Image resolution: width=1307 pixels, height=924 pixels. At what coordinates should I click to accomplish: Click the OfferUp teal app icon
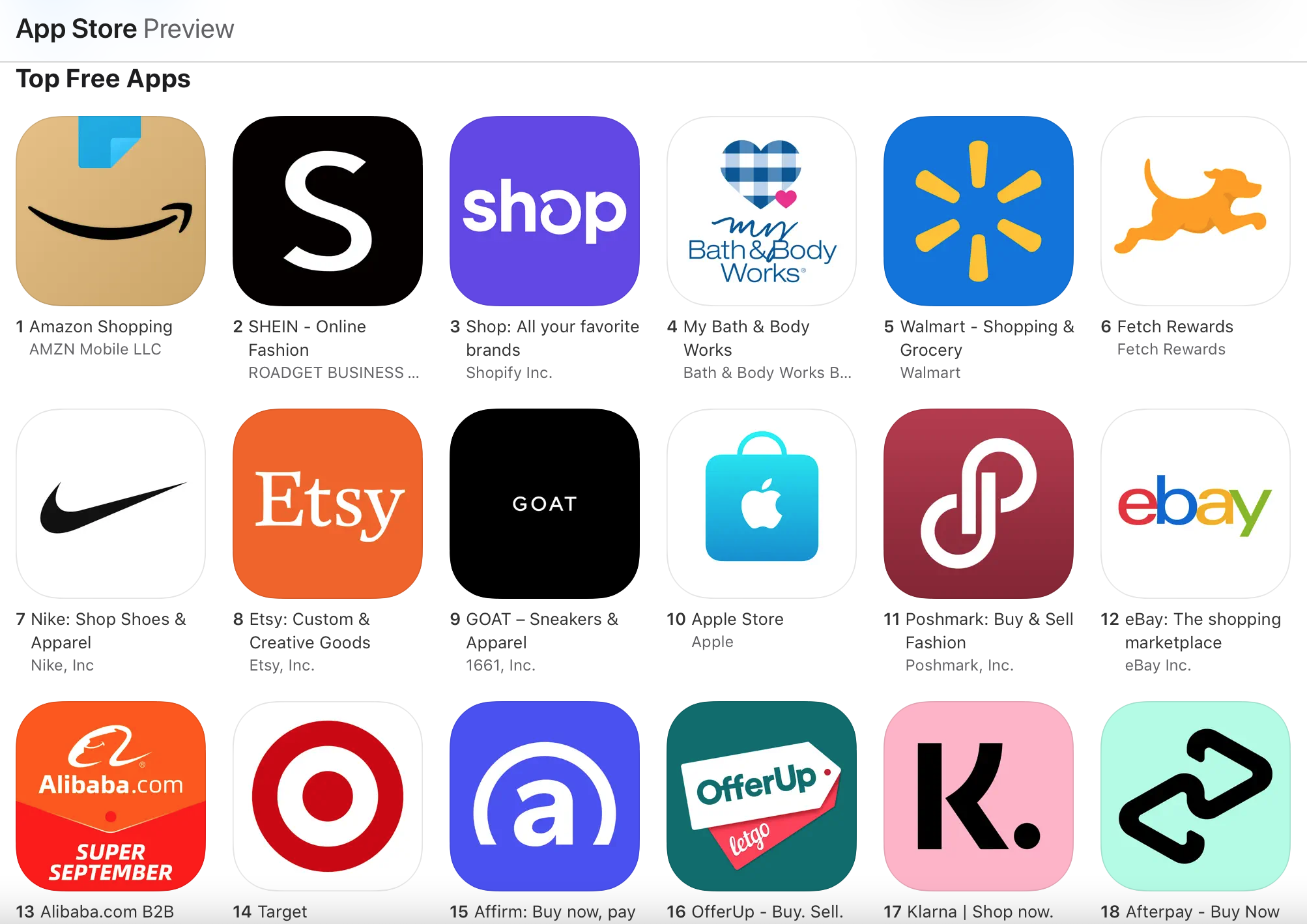pos(762,796)
